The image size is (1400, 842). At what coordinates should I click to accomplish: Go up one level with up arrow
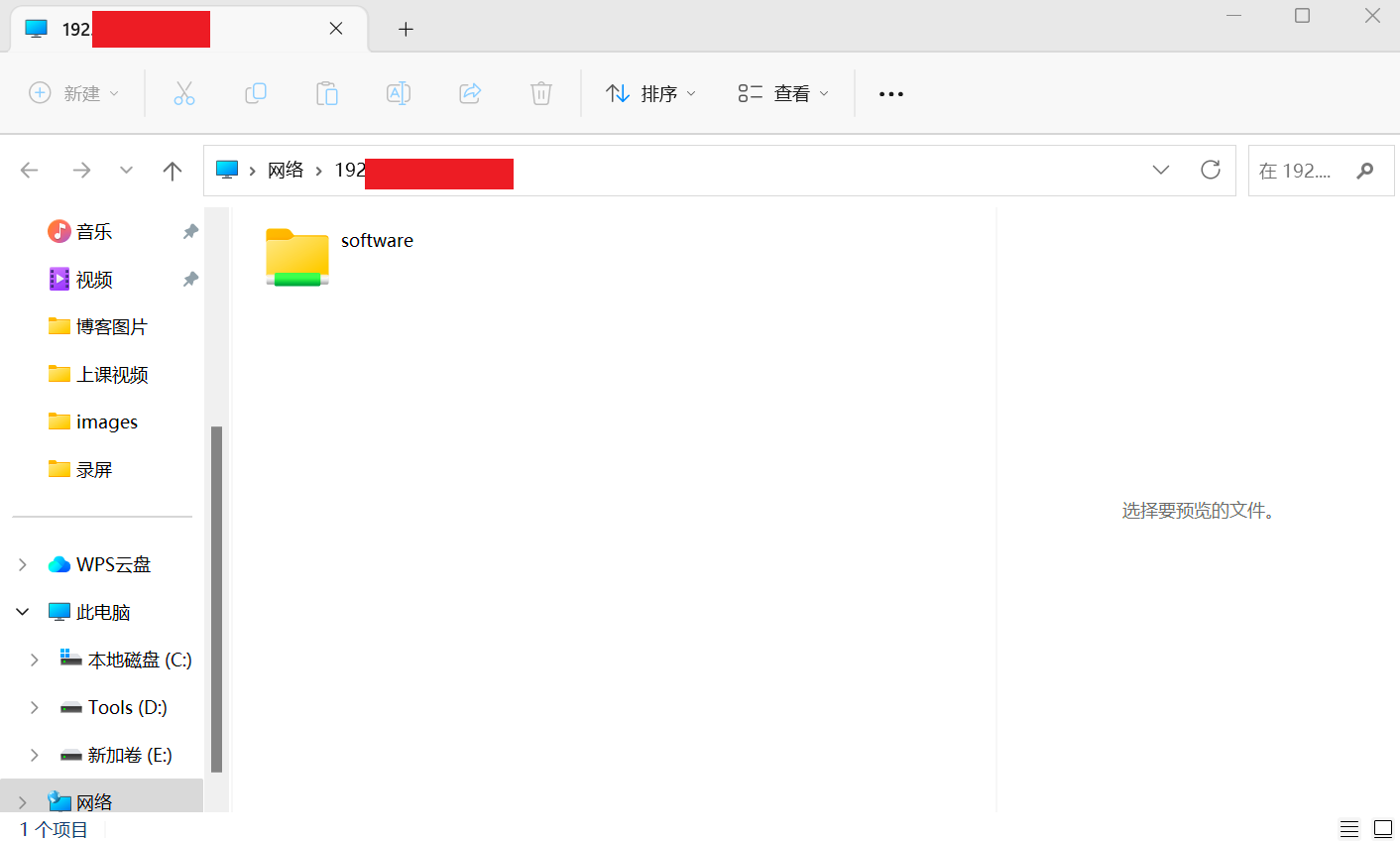(x=173, y=171)
